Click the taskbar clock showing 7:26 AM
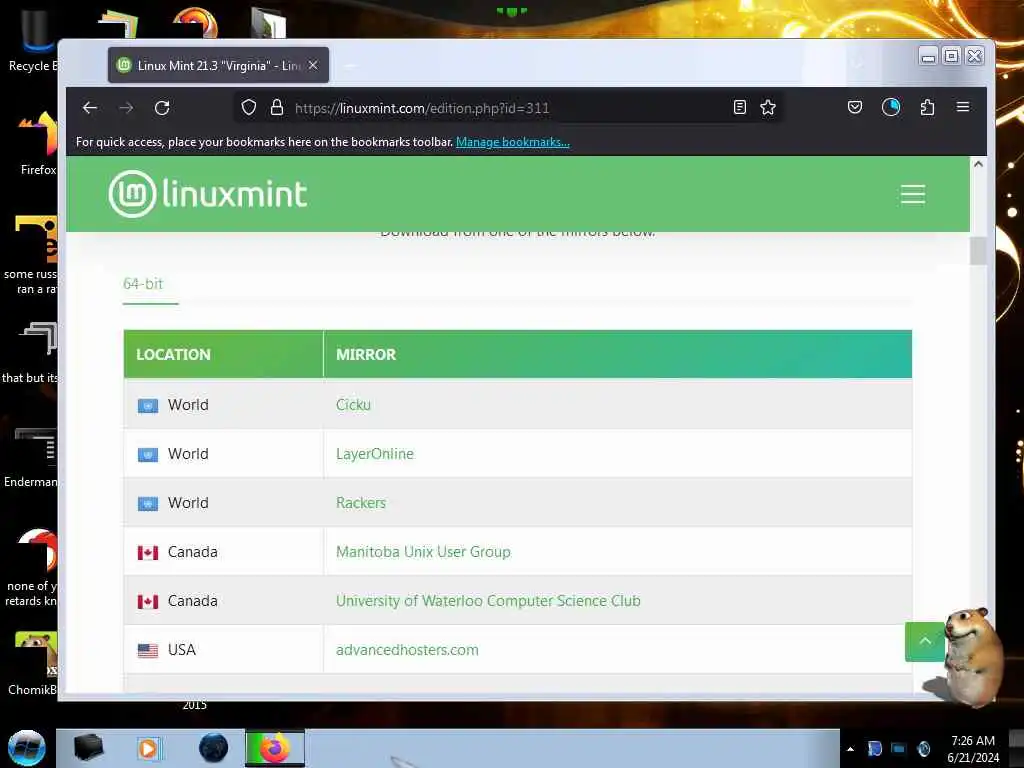The height and width of the screenshot is (768, 1024). point(973,749)
